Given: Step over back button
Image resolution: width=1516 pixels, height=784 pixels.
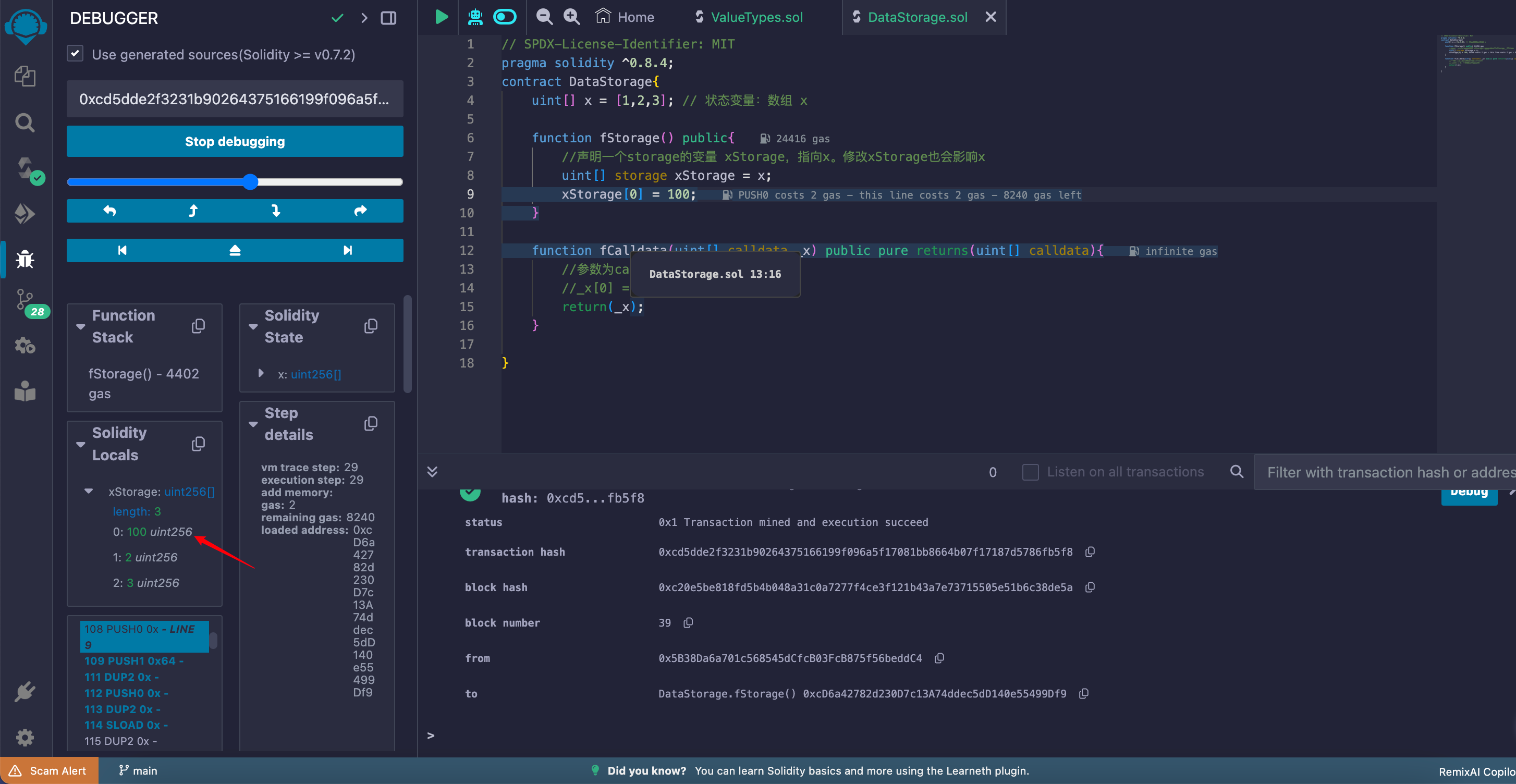Looking at the screenshot, I should point(109,211).
